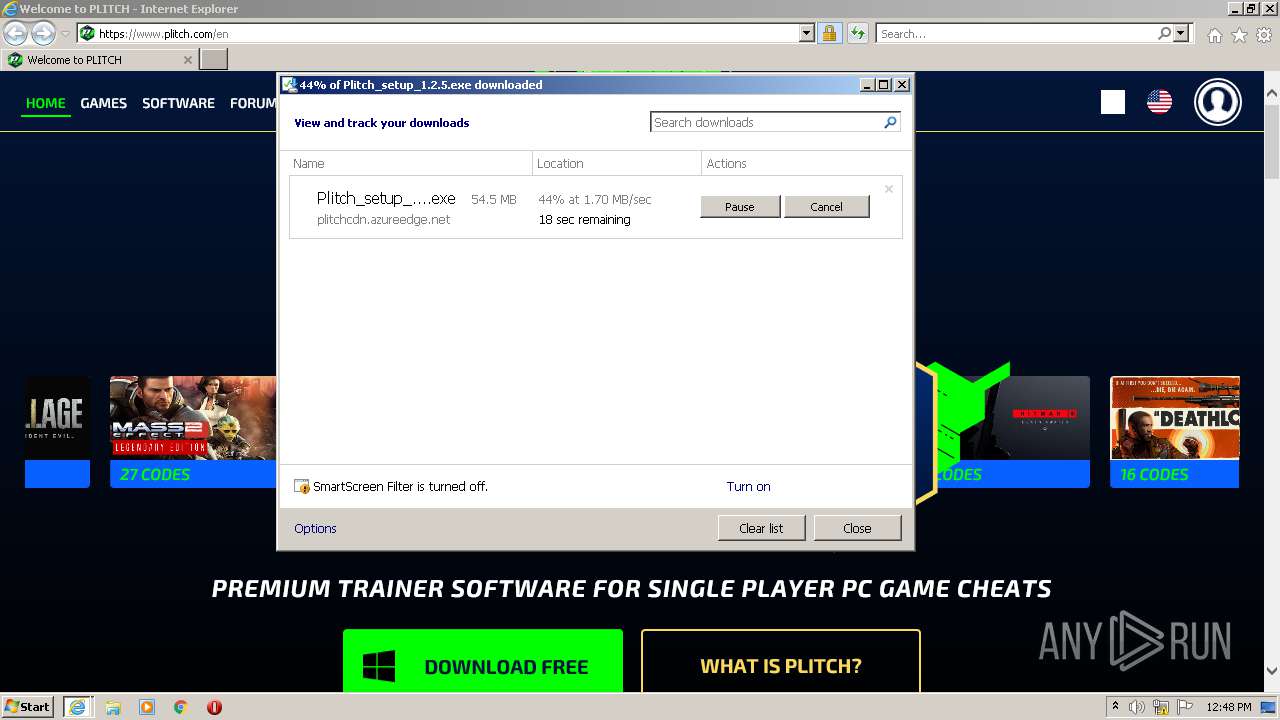Click the 16 CODES label
Image resolution: width=1280 pixels, height=720 pixels.
point(1154,475)
